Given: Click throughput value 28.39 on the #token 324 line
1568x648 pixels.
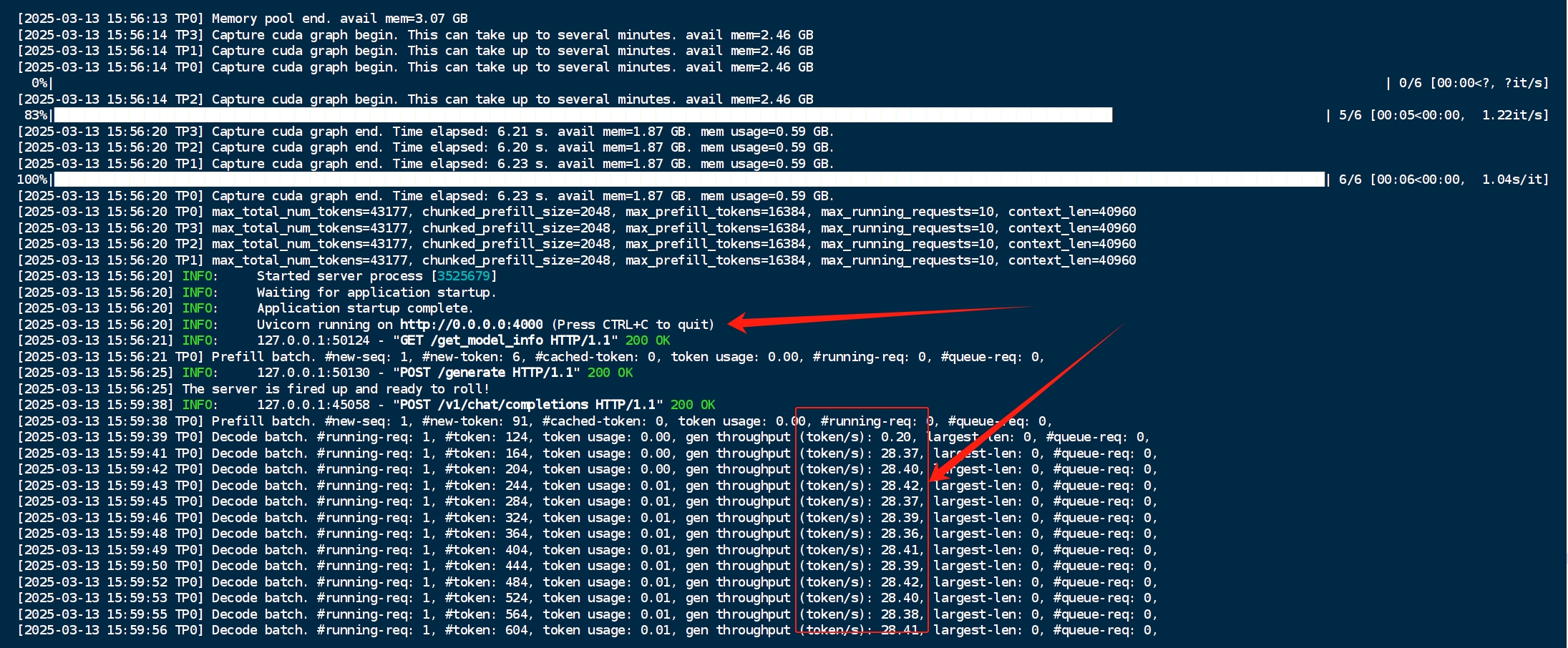Looking at the screenshot, I should click(x=899, y=518).
